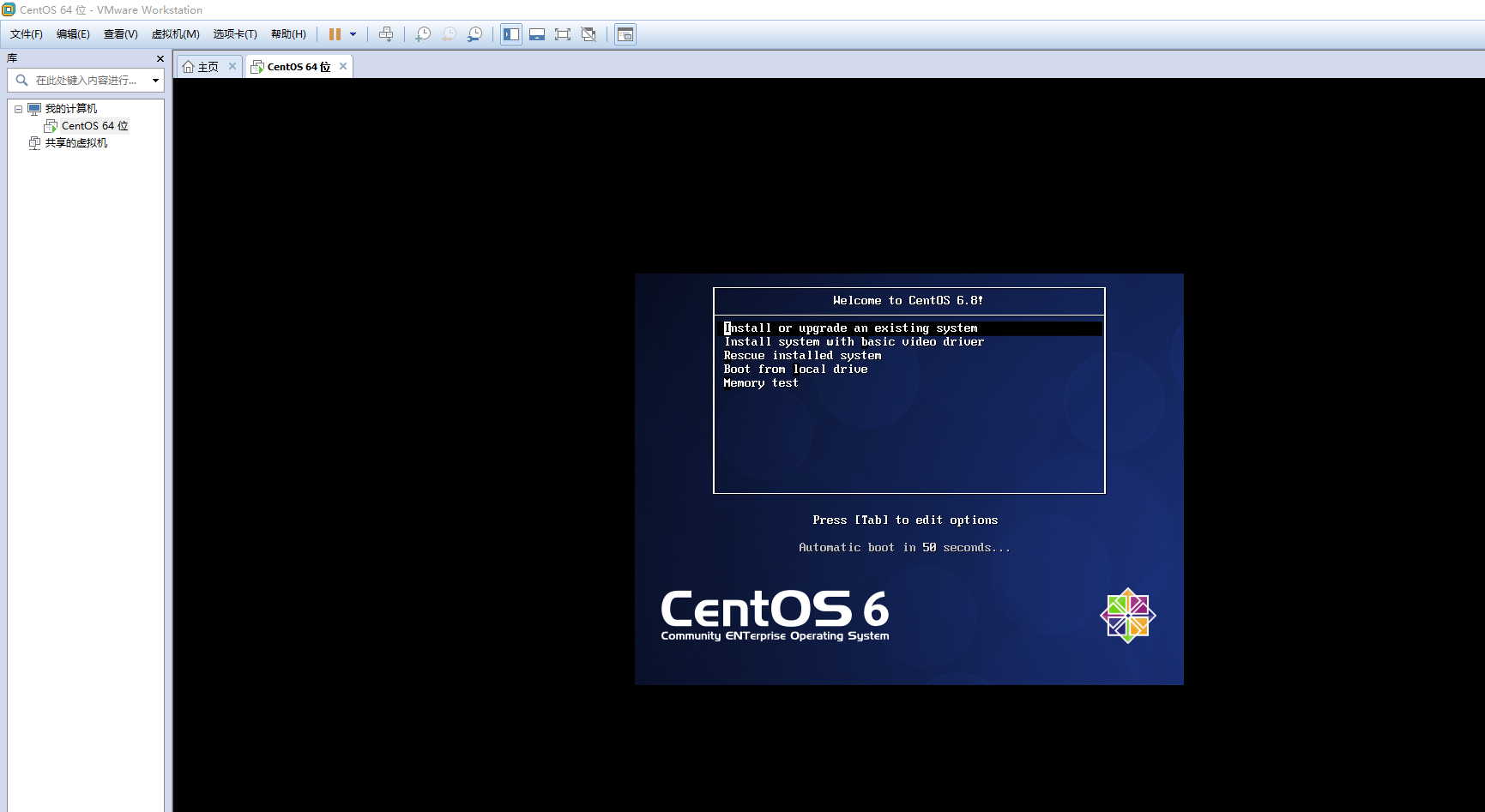Image resolution: width=1485 pixels, height=812 pixels.
Task: Click the Unity mode icon
Action: (x=589, y=34)
